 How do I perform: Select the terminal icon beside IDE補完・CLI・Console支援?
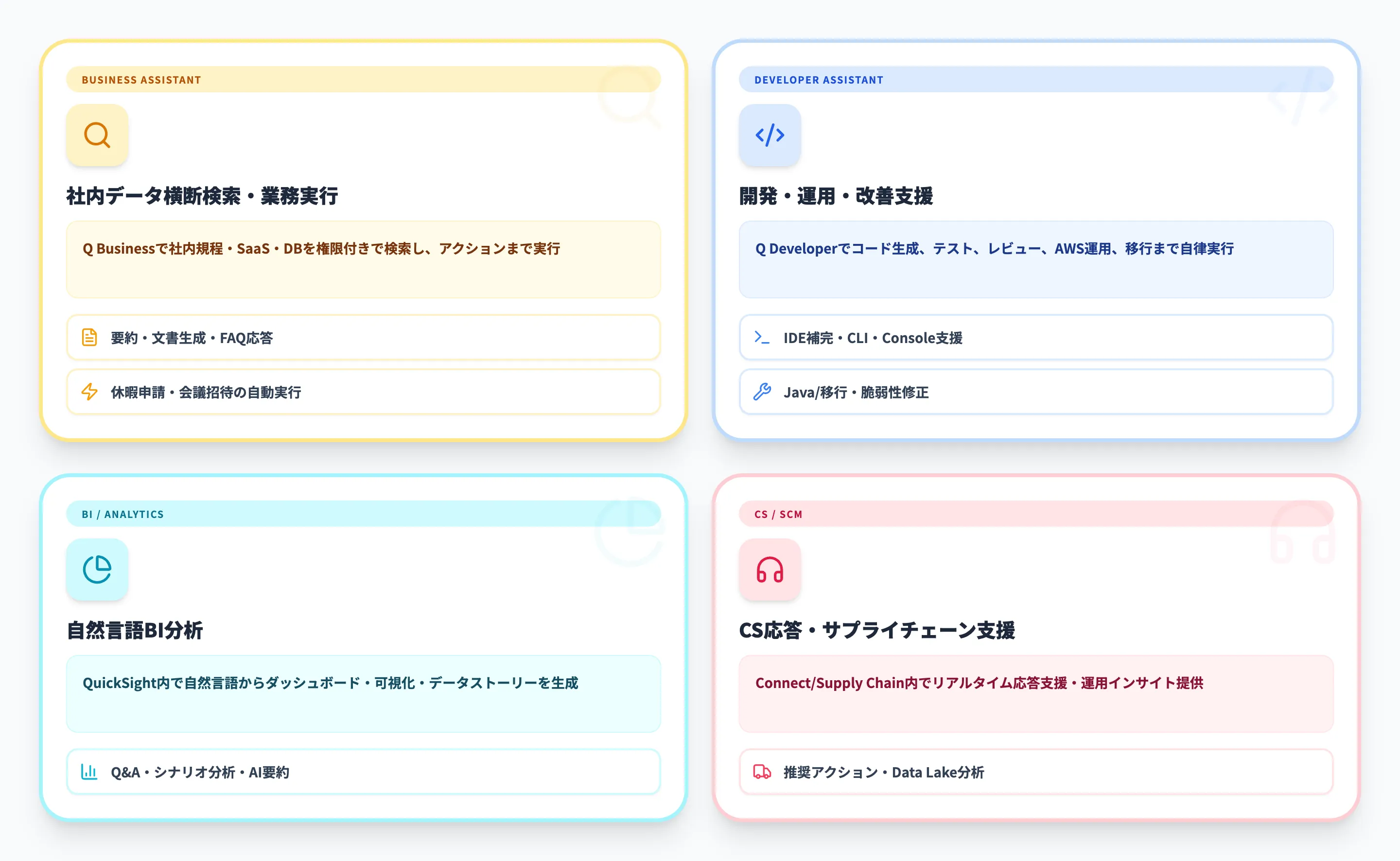(762, 338)
